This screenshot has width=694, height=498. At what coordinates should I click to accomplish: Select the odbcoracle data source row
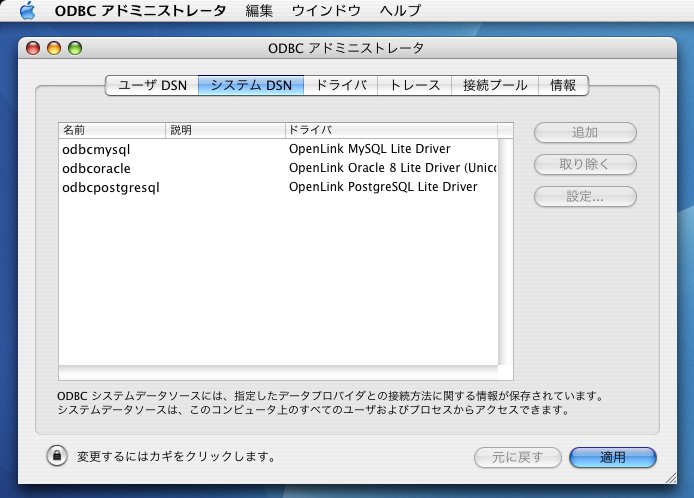point(278,168)
